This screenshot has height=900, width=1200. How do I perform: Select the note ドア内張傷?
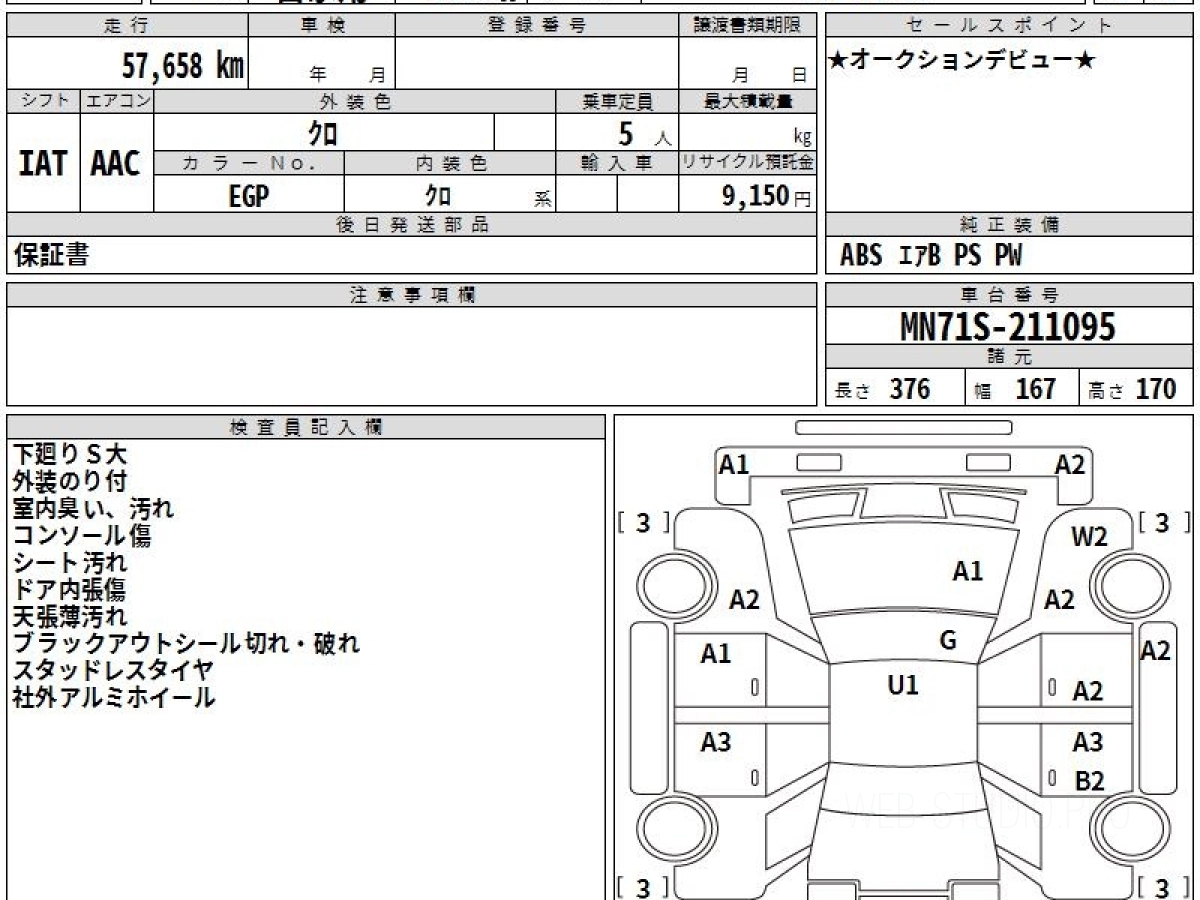(x=70, y=590)
